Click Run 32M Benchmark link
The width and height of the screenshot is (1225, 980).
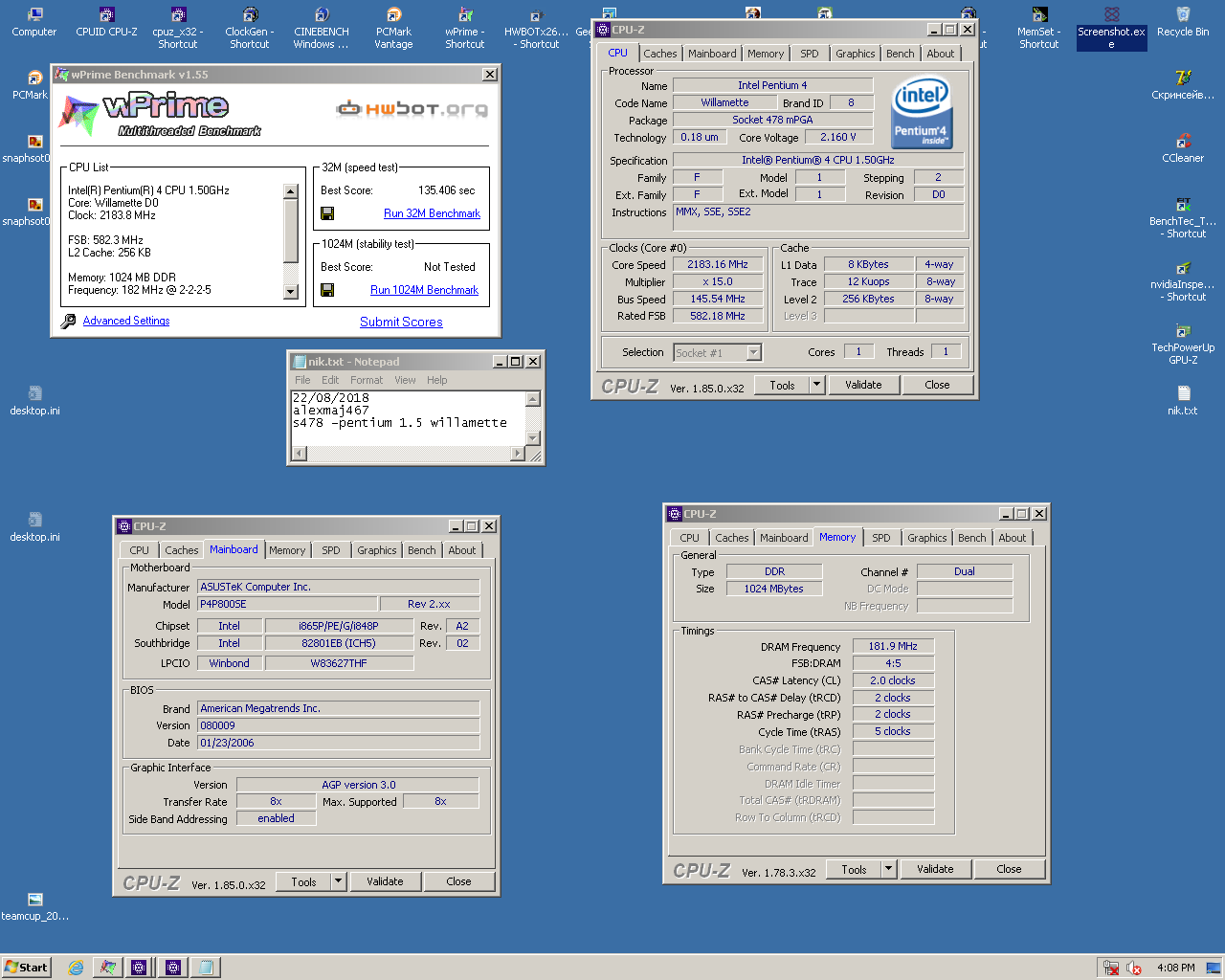pos(432,213)
